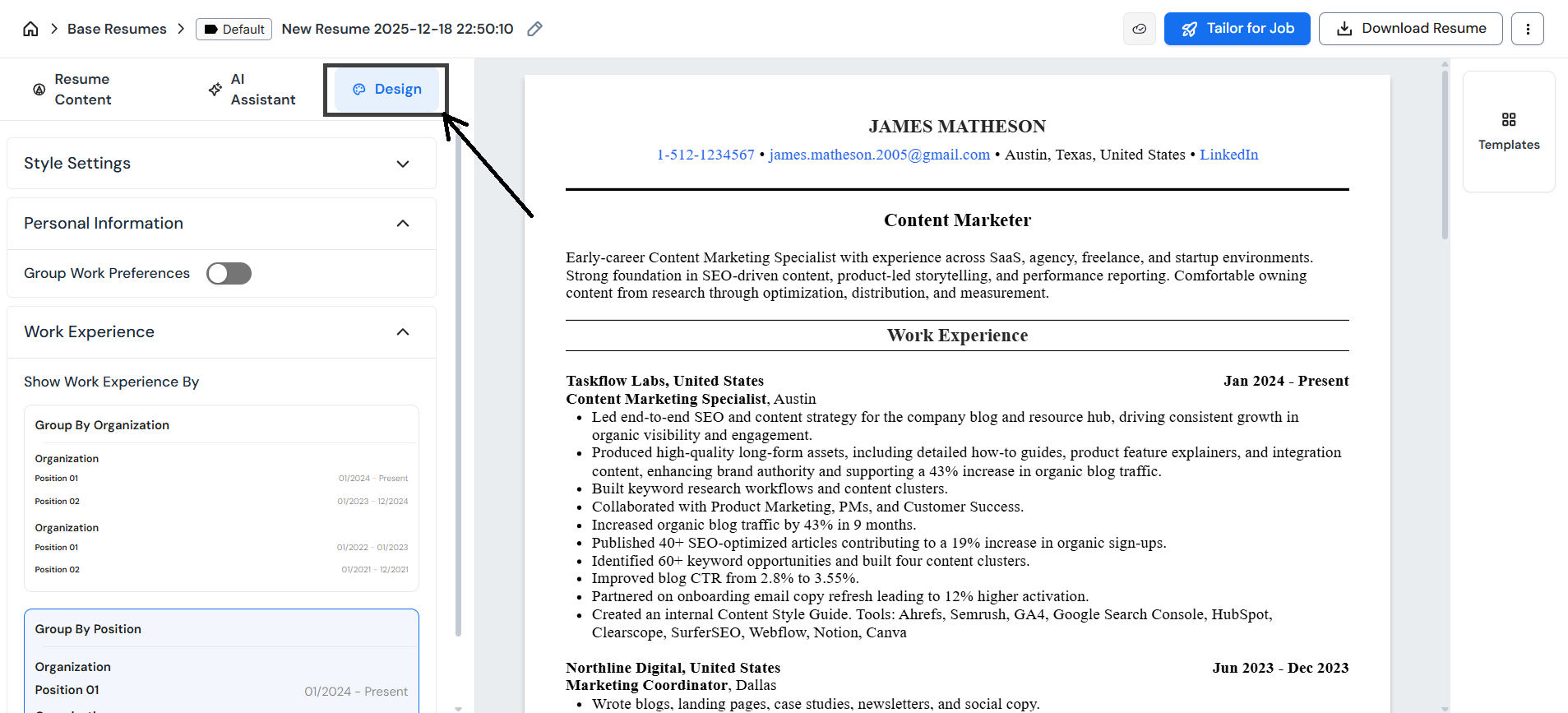Edit resume name with pencil icon

(534, 29)
